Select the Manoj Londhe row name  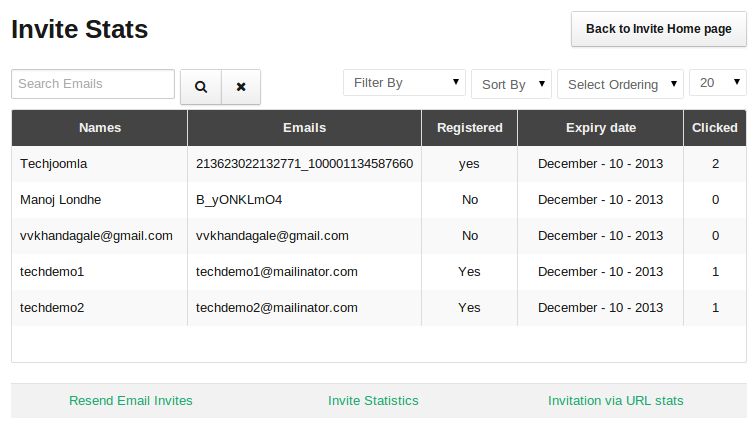click(62, 199)
